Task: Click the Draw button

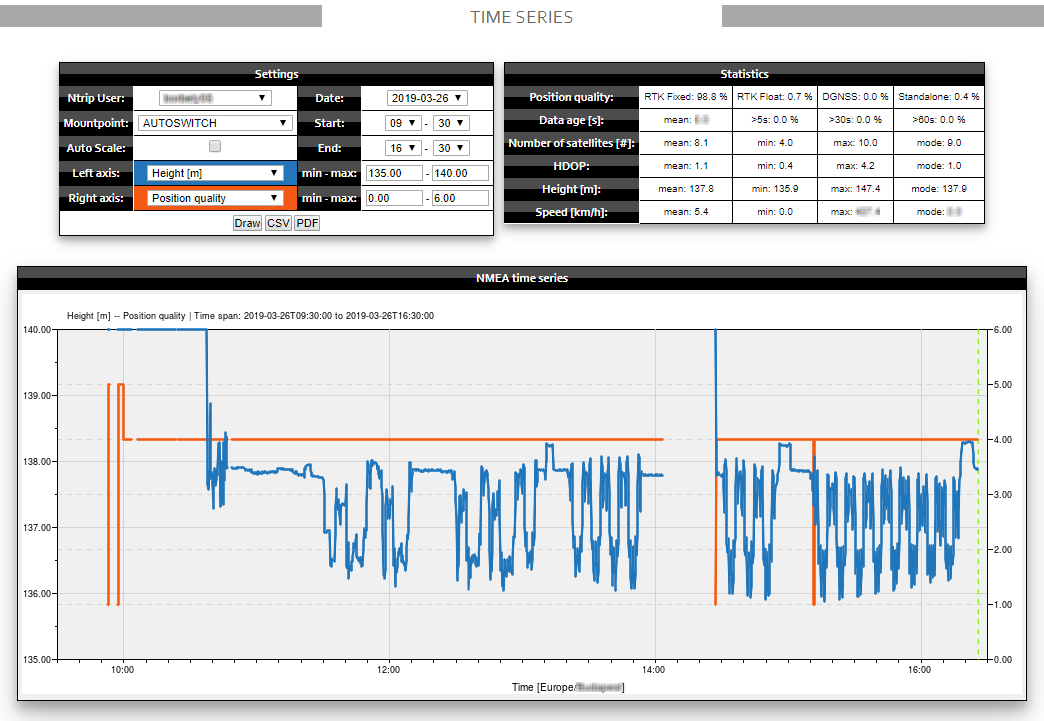Action: [247, 223]
